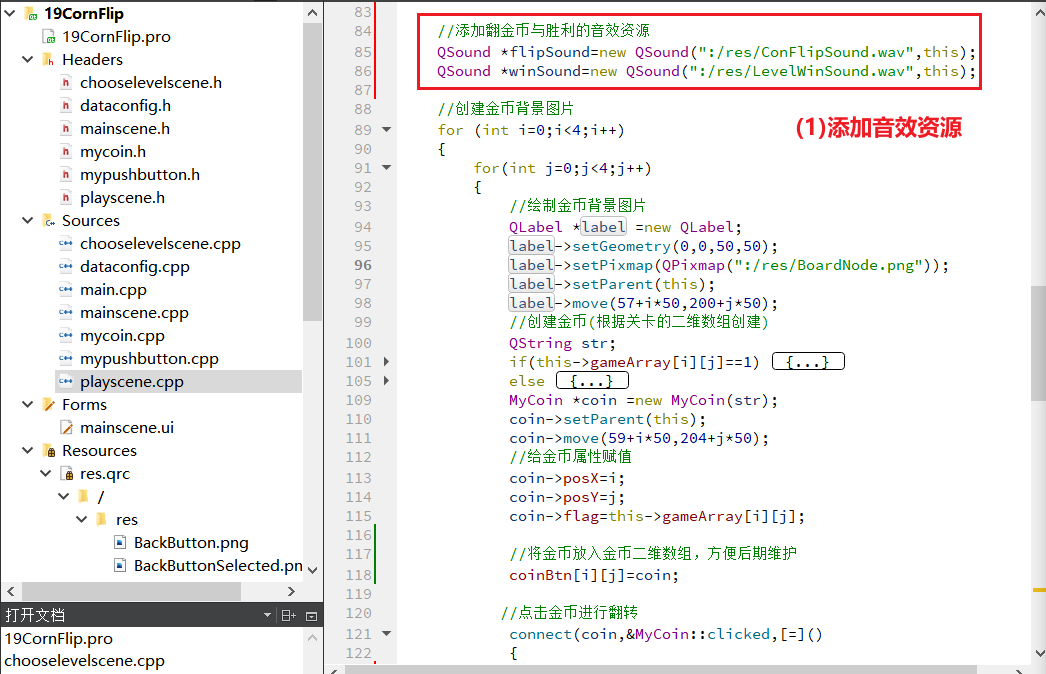Click the dataconfig.h header icon
The image size is (1046, 674).
[65, 105]
